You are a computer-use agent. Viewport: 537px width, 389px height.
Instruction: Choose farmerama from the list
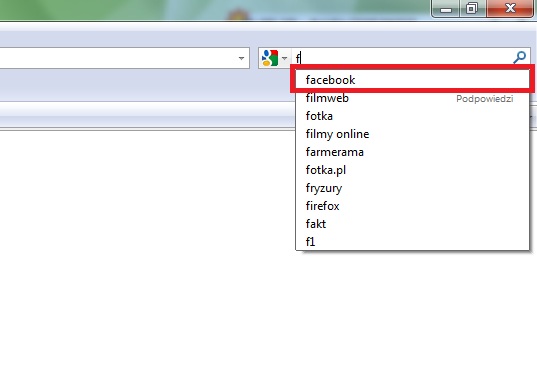[412, 152]
